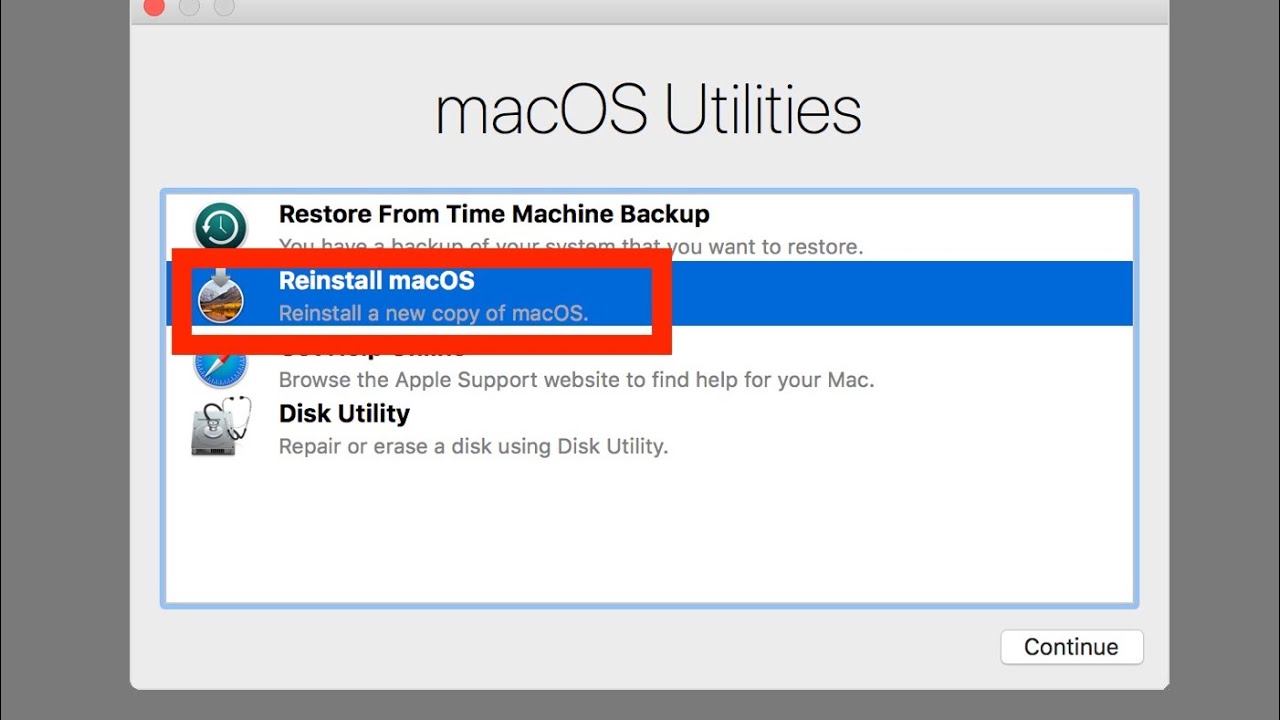The height and width of the screenshot is (720, 1280).
Task: Click blank blue area of highlighted row
Action: [x=900, y=294]
